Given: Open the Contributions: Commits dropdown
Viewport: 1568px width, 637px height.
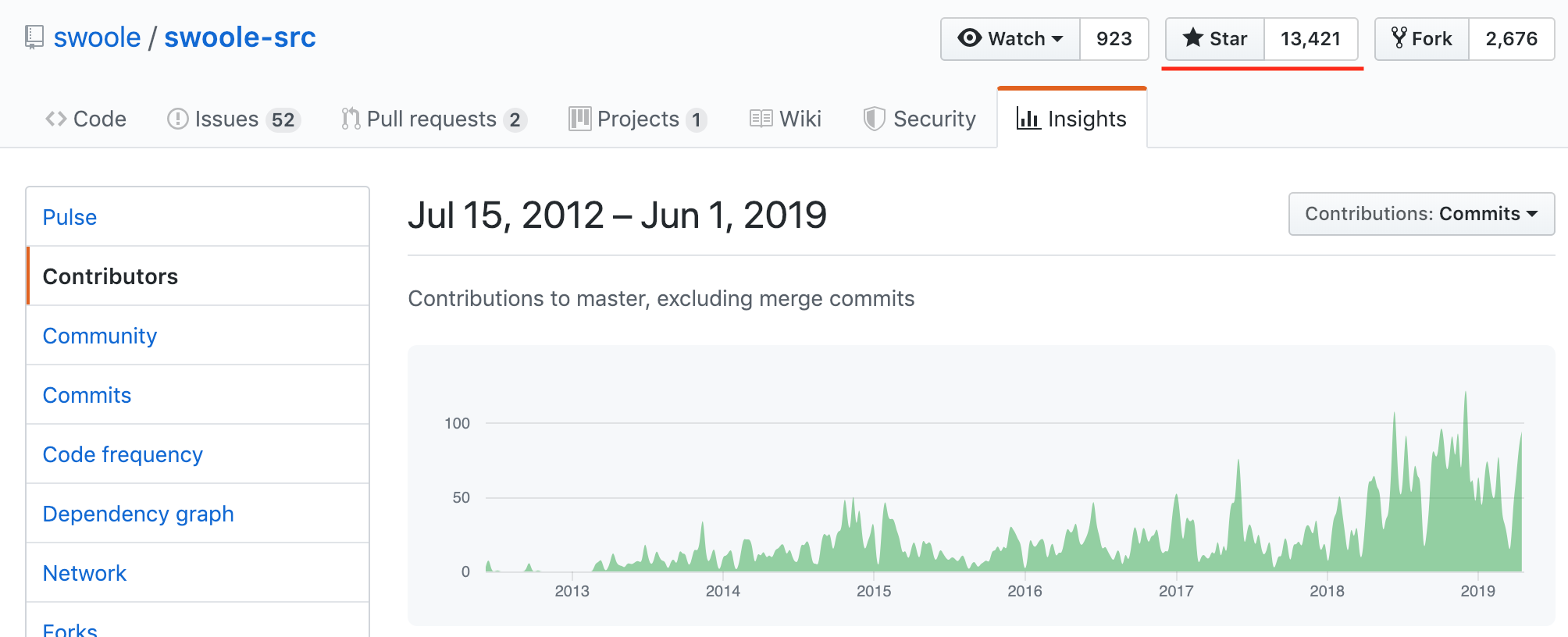Looking at the screenshot, I should point(1421,214).
